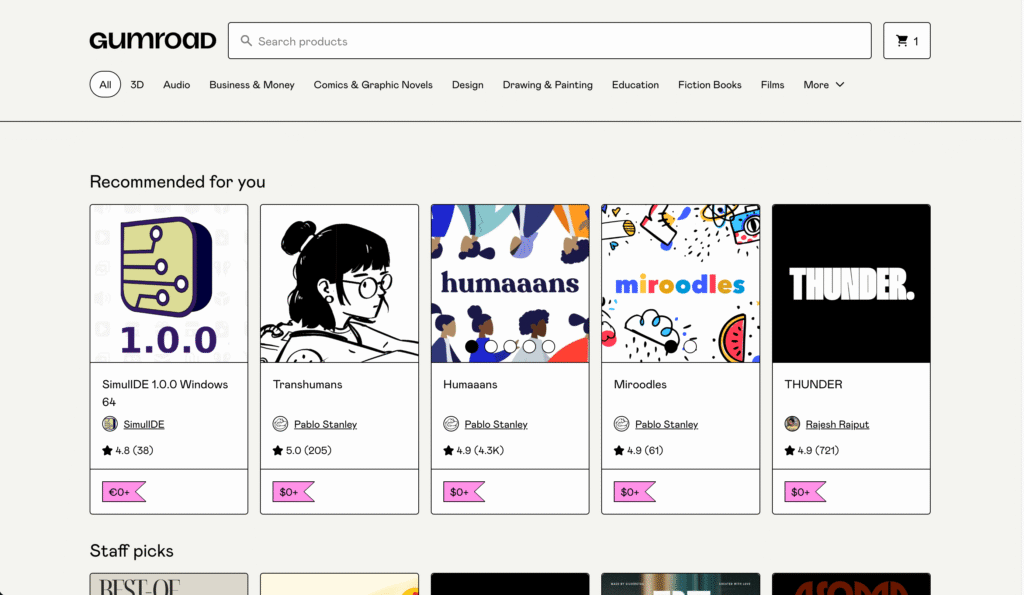The width and height of the screenshot is (1024, 595).
Task: Enable the 3D category filter
Action: pyautogui.click(x=137, y=85)
